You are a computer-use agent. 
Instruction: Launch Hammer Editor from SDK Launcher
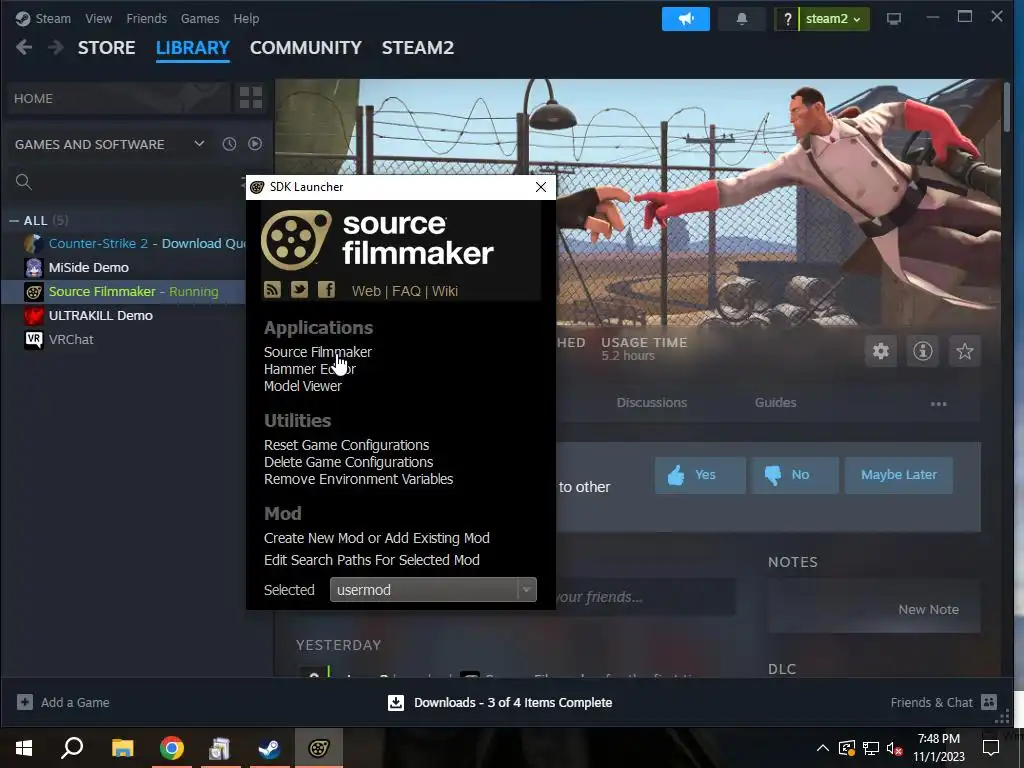310,369
